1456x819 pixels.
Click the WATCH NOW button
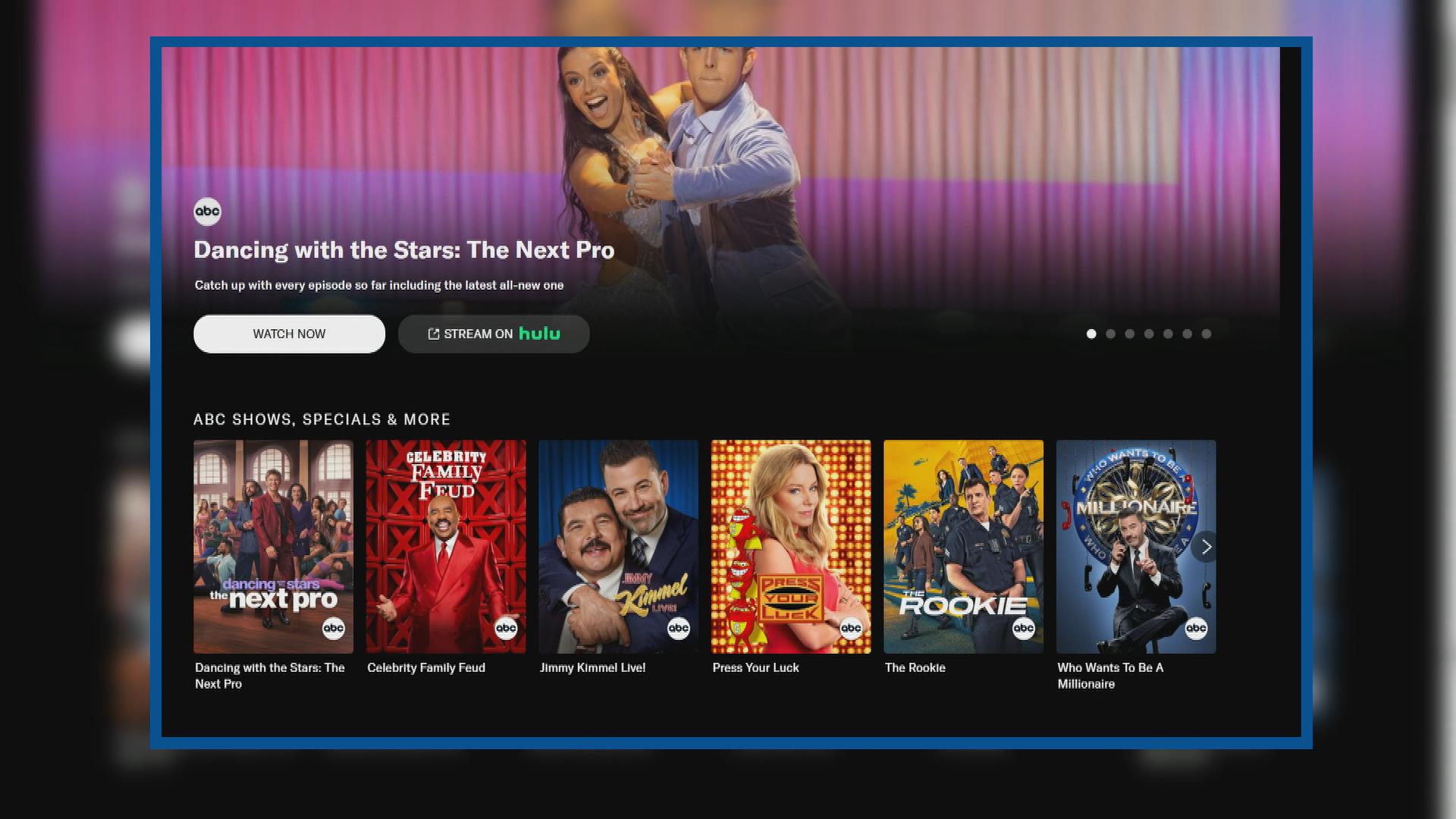tap(289, 334)
